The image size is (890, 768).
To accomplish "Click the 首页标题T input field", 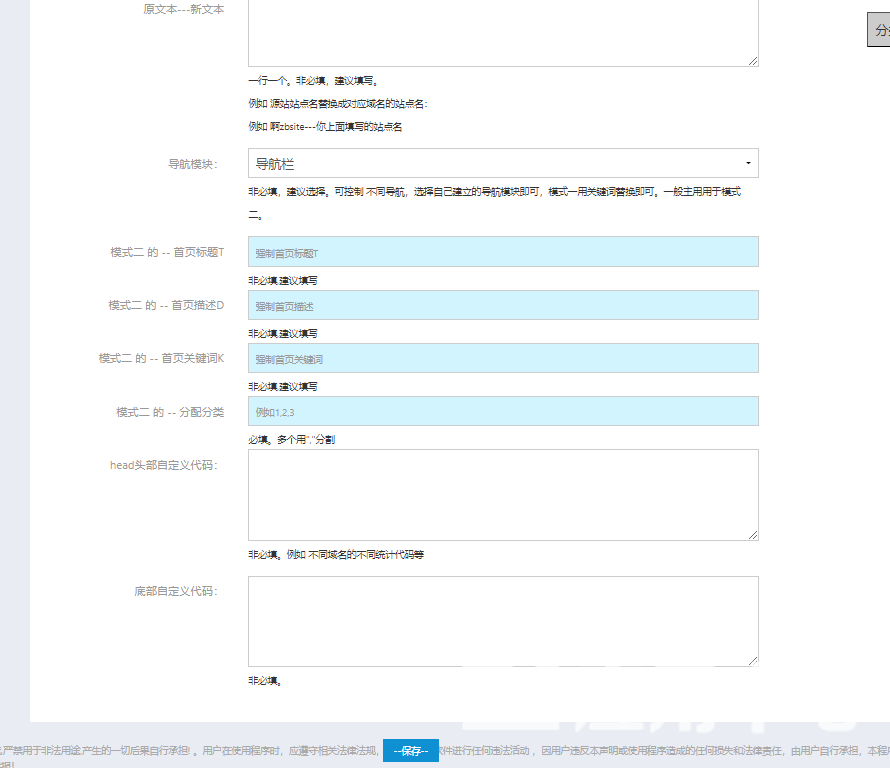I will (x=503, y=252).
